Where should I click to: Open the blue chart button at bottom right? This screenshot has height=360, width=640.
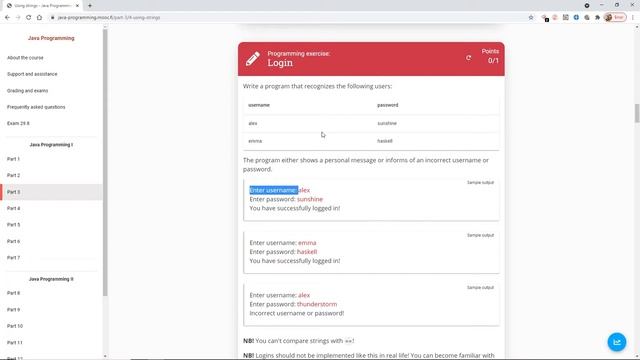(616, 342)
